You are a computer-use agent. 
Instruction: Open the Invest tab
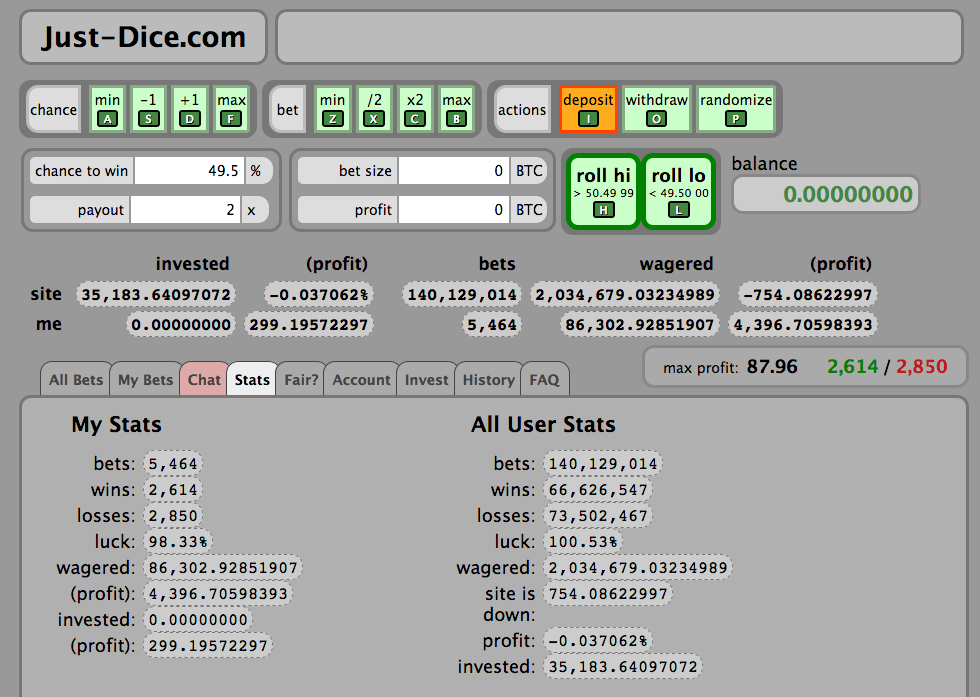click(426, 379)
